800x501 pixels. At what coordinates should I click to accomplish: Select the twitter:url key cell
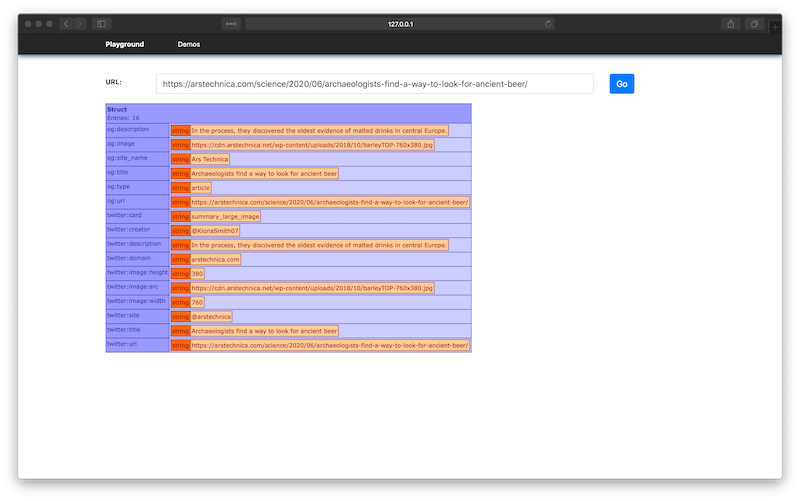(x=138, y=344)
